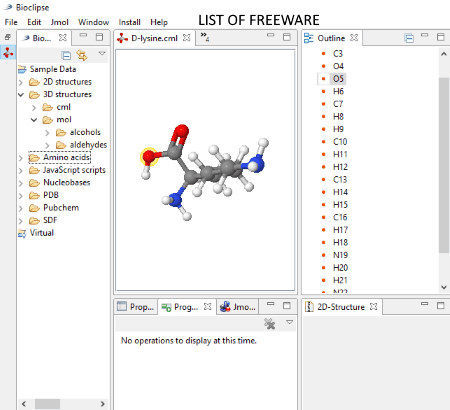This screenshot has height=410, width=450.
Task: Open the File menu
Action: coord(11,22)
